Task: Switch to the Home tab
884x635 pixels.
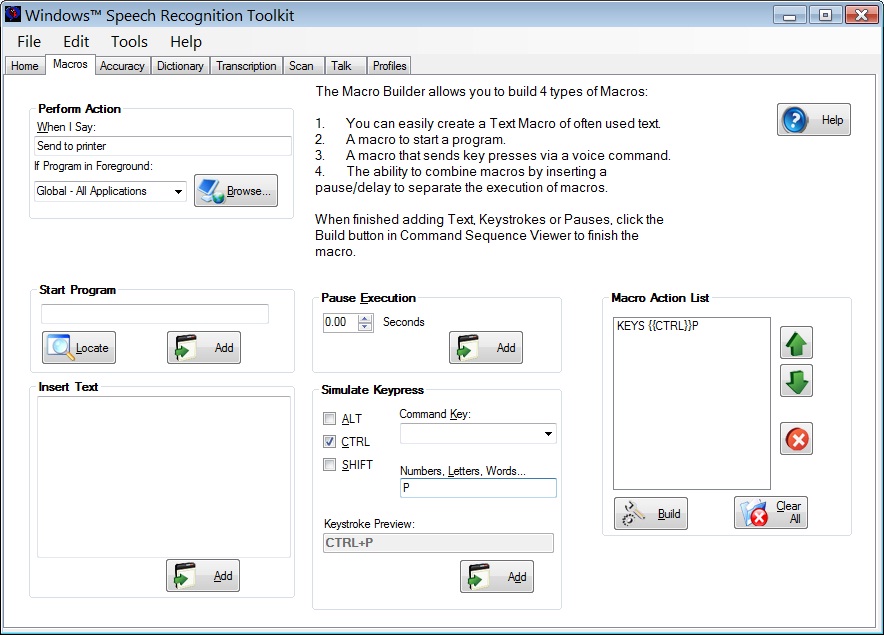Action: [25, 66]
